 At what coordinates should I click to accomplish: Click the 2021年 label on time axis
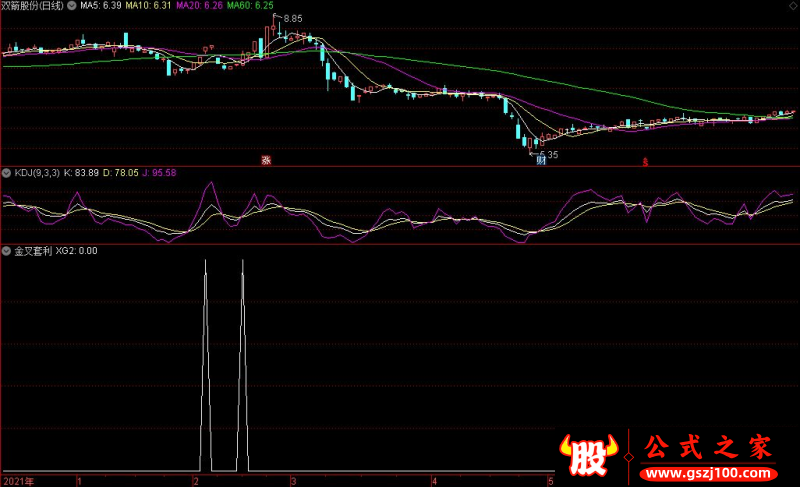[x=18, y=481]
